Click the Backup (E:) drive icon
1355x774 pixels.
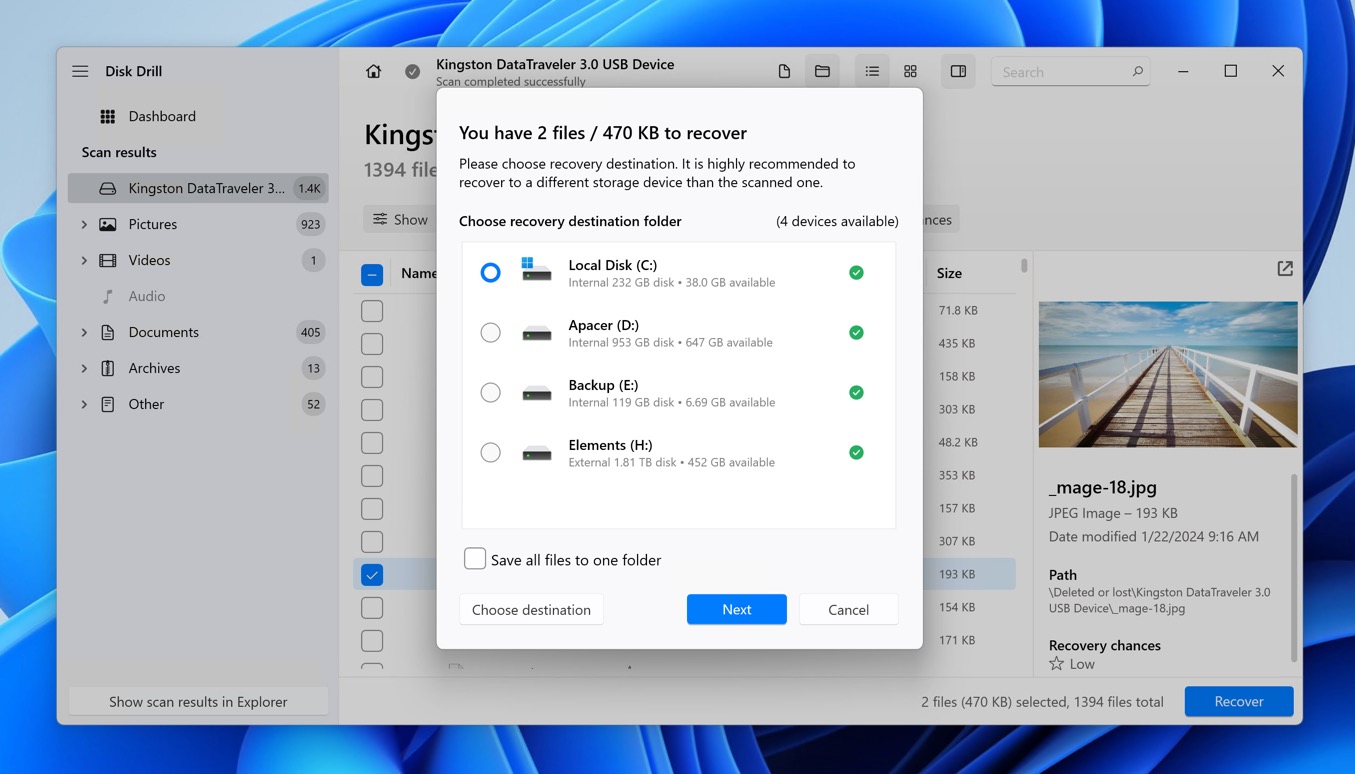click(536, 393)
